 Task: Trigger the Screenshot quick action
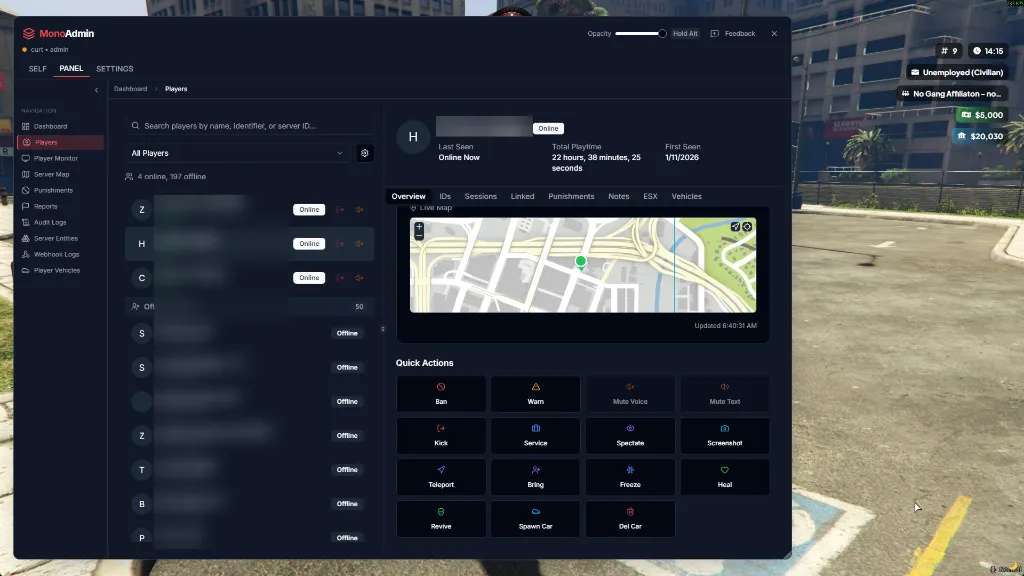pyautogui.click(x=725, y=435)
